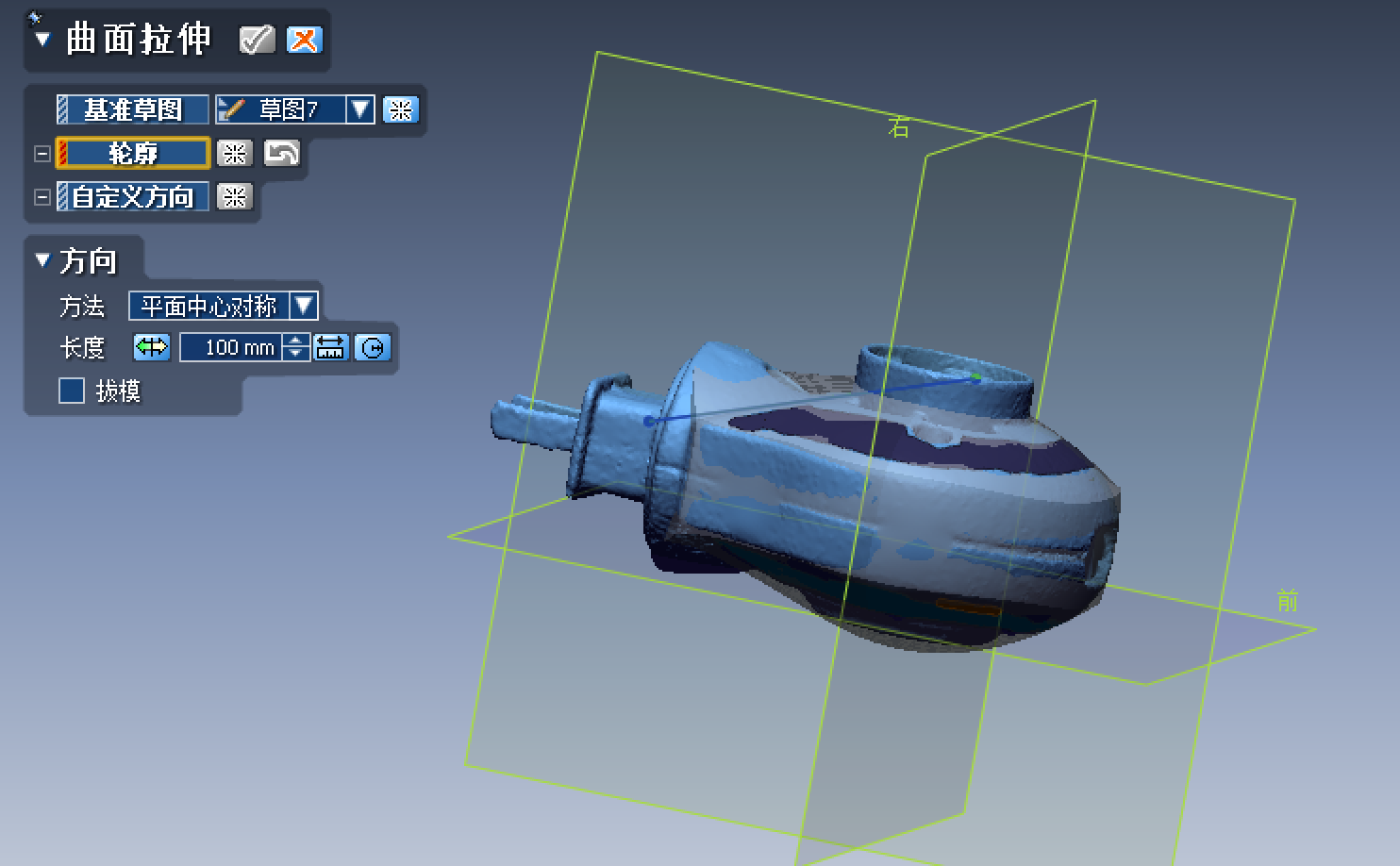The image size is (1400, 866).
Task: Click the measure distance ruler icon
Action: coord(330,347)
